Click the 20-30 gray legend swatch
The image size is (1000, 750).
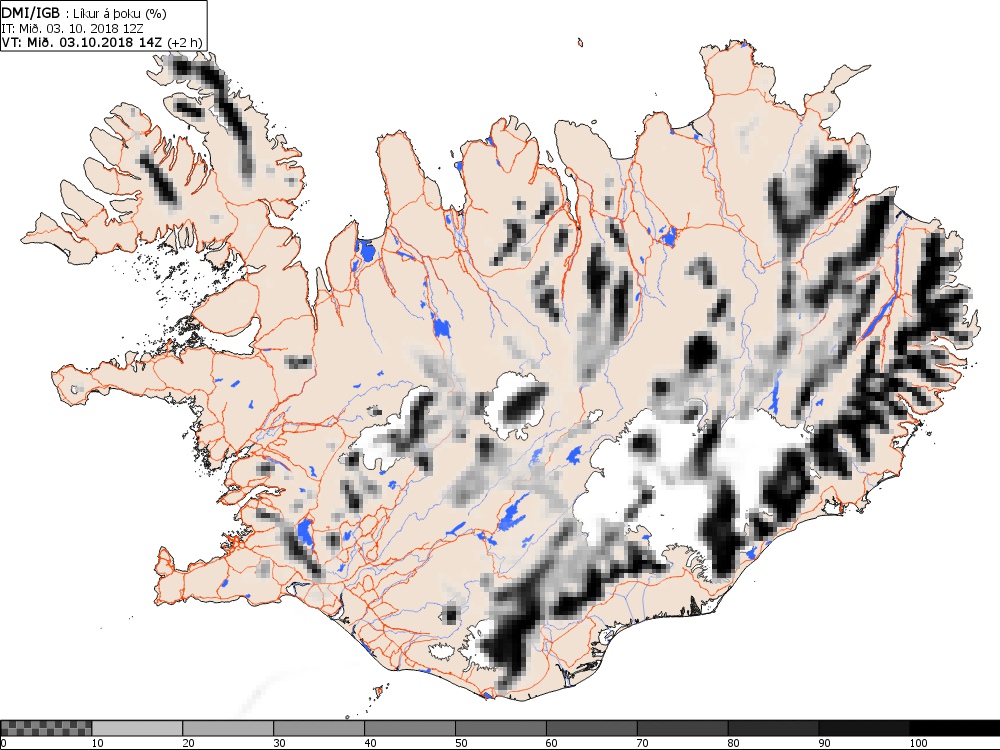[x=228, y=728]
